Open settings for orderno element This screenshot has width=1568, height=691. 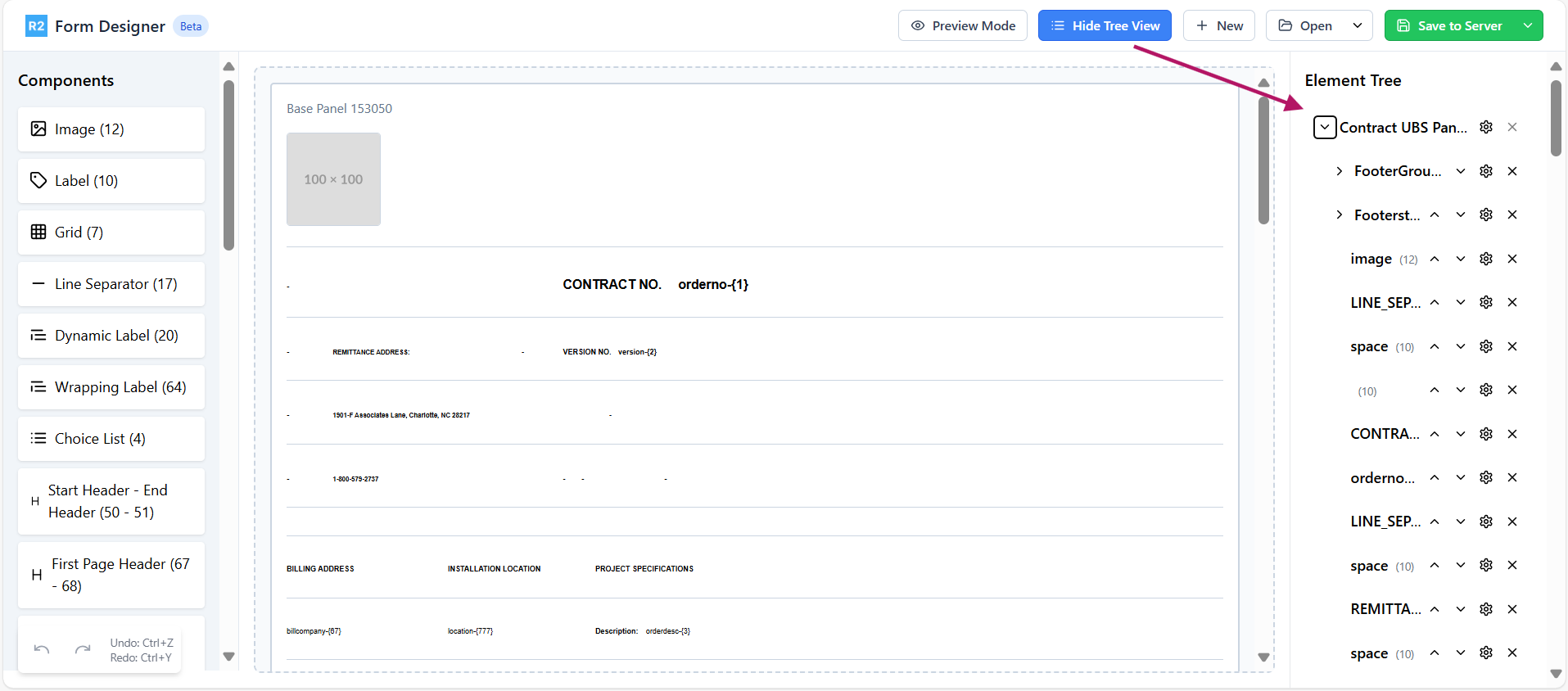pyautogui.click(x=1486, y=477)
